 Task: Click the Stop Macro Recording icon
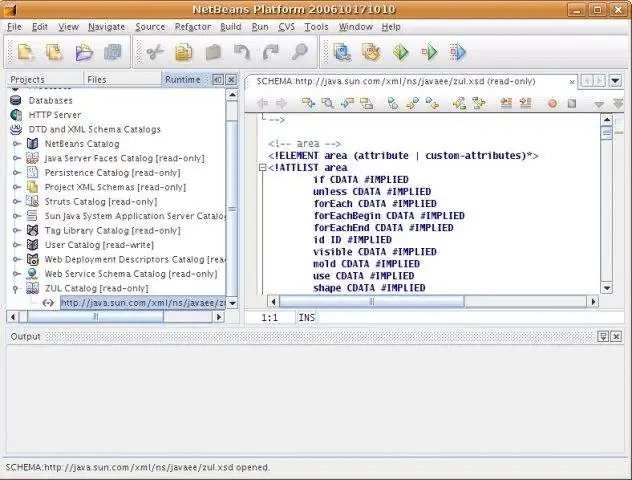(572, 104)
